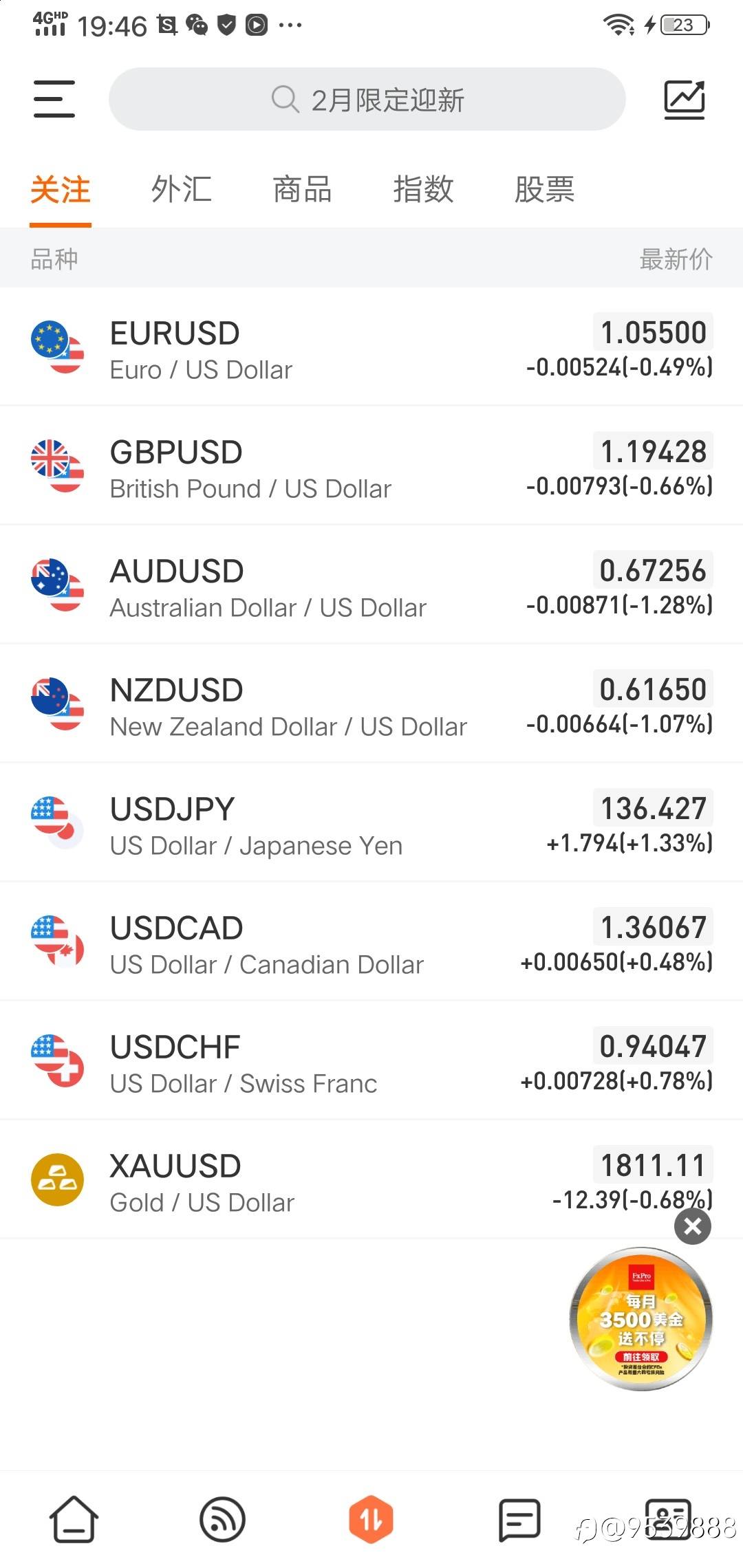Open the news feed signal icon
This screenshot has width=743, height=1568.
click(222, 1519)
